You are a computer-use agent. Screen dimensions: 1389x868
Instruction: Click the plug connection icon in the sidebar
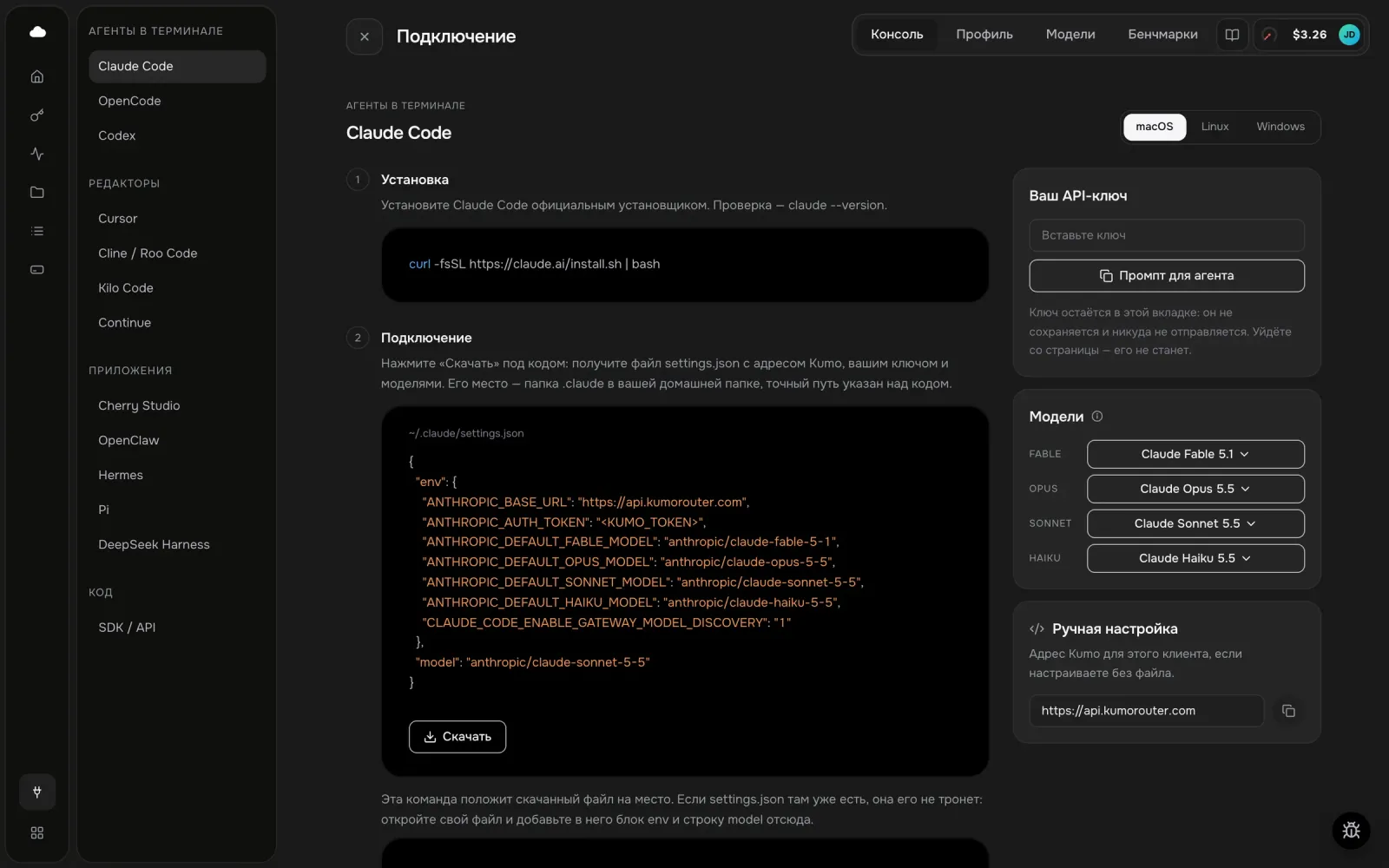coord(37,792)
